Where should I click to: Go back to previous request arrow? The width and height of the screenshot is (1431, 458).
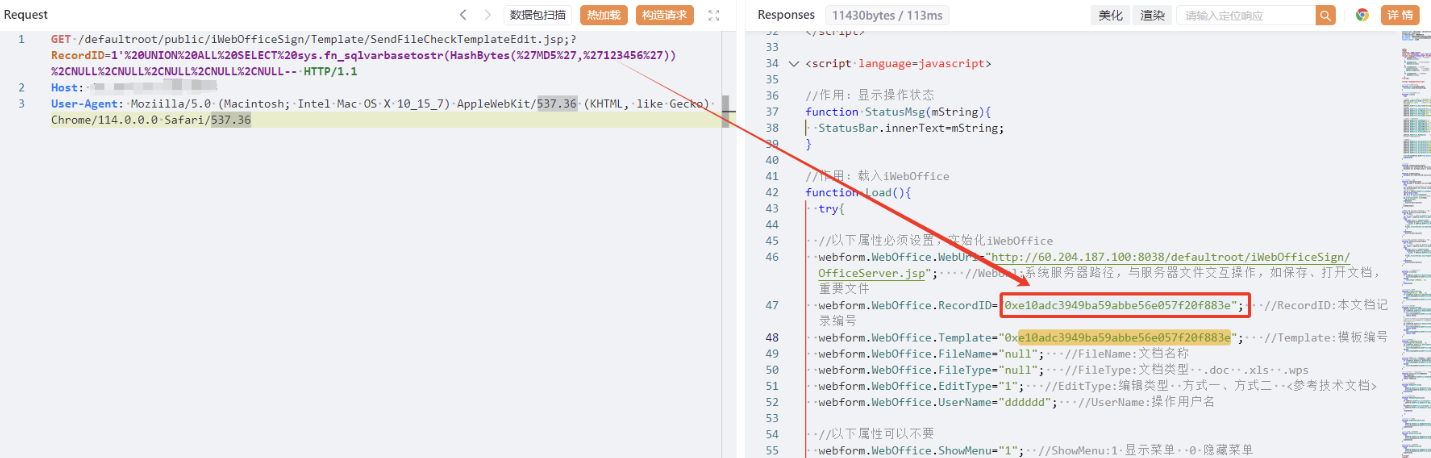click(x=463, y=15)
